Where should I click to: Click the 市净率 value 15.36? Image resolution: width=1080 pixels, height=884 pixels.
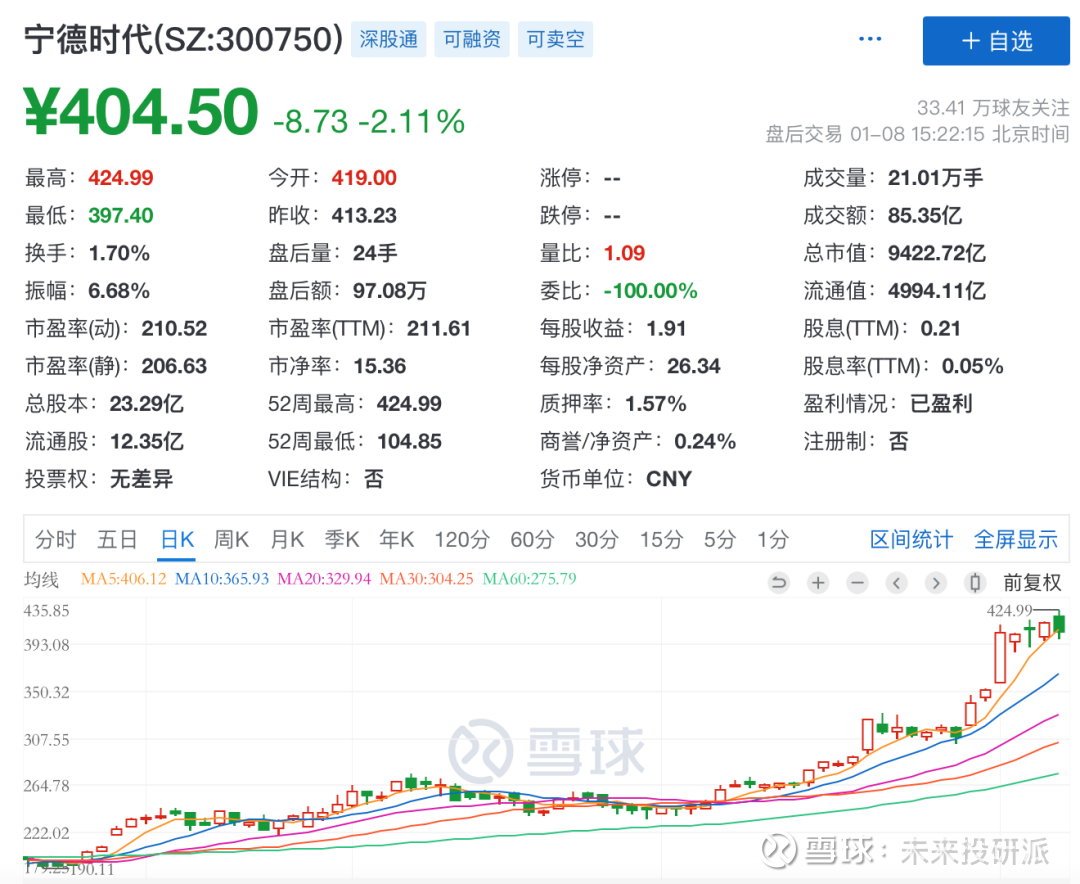tap(380, 366)
